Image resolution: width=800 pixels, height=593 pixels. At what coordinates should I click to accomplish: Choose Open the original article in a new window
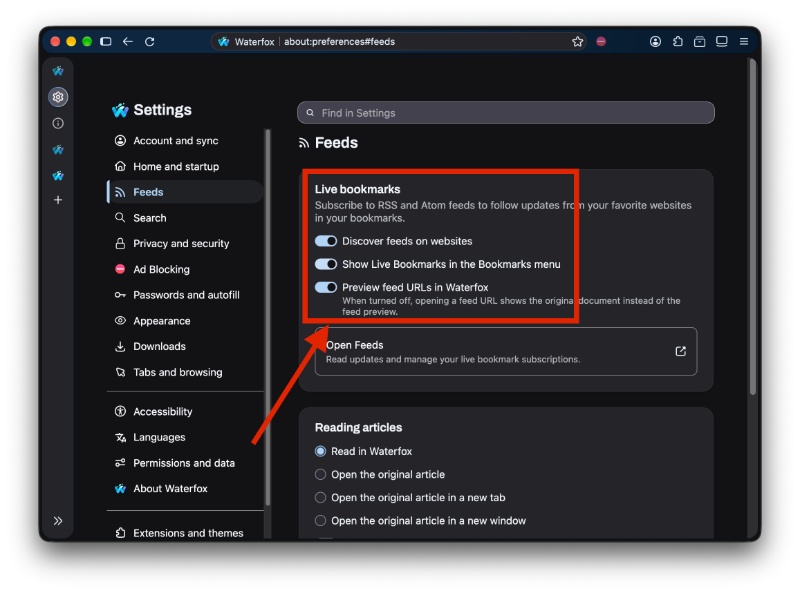click(x=320, y=521)
